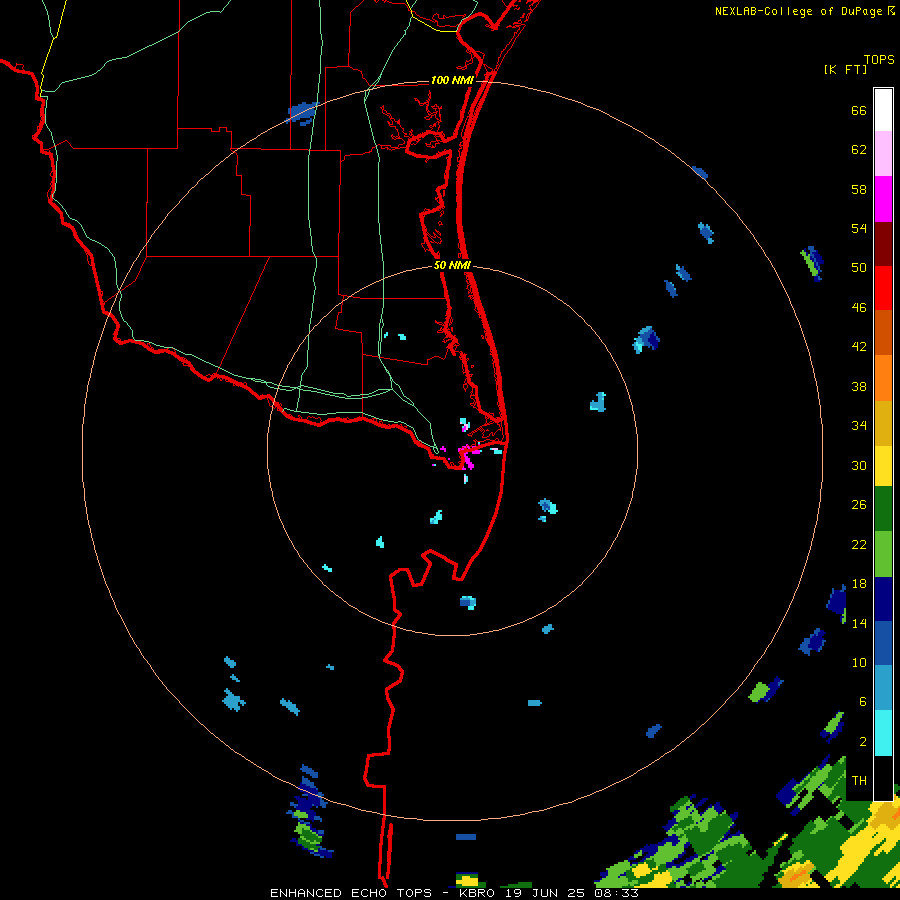
Task: Click the legend value '2'
Action: [x=863, y=741]
